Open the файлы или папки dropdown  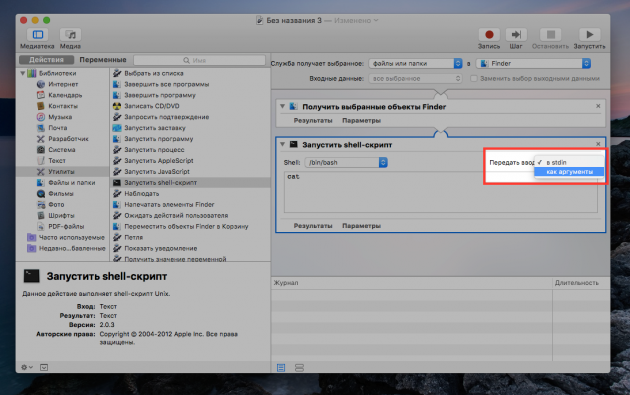coord(415,63)
